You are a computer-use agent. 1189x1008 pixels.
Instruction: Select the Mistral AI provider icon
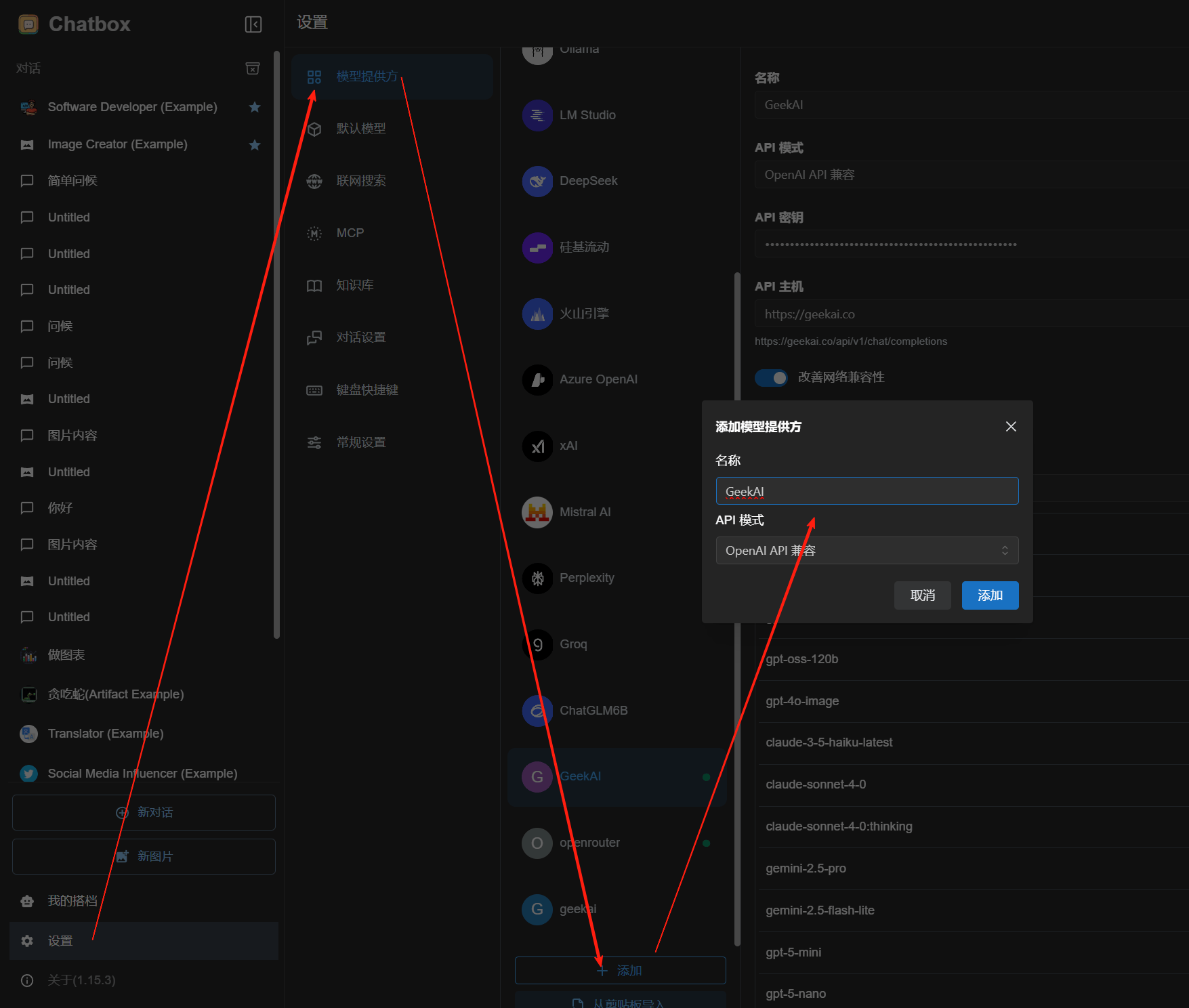tap(537, 512)
